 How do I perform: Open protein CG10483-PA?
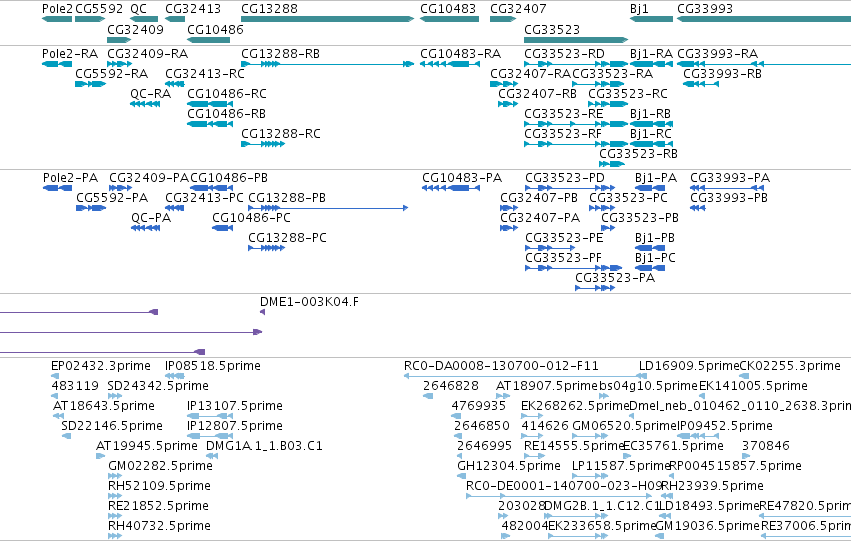pos(451,188)
